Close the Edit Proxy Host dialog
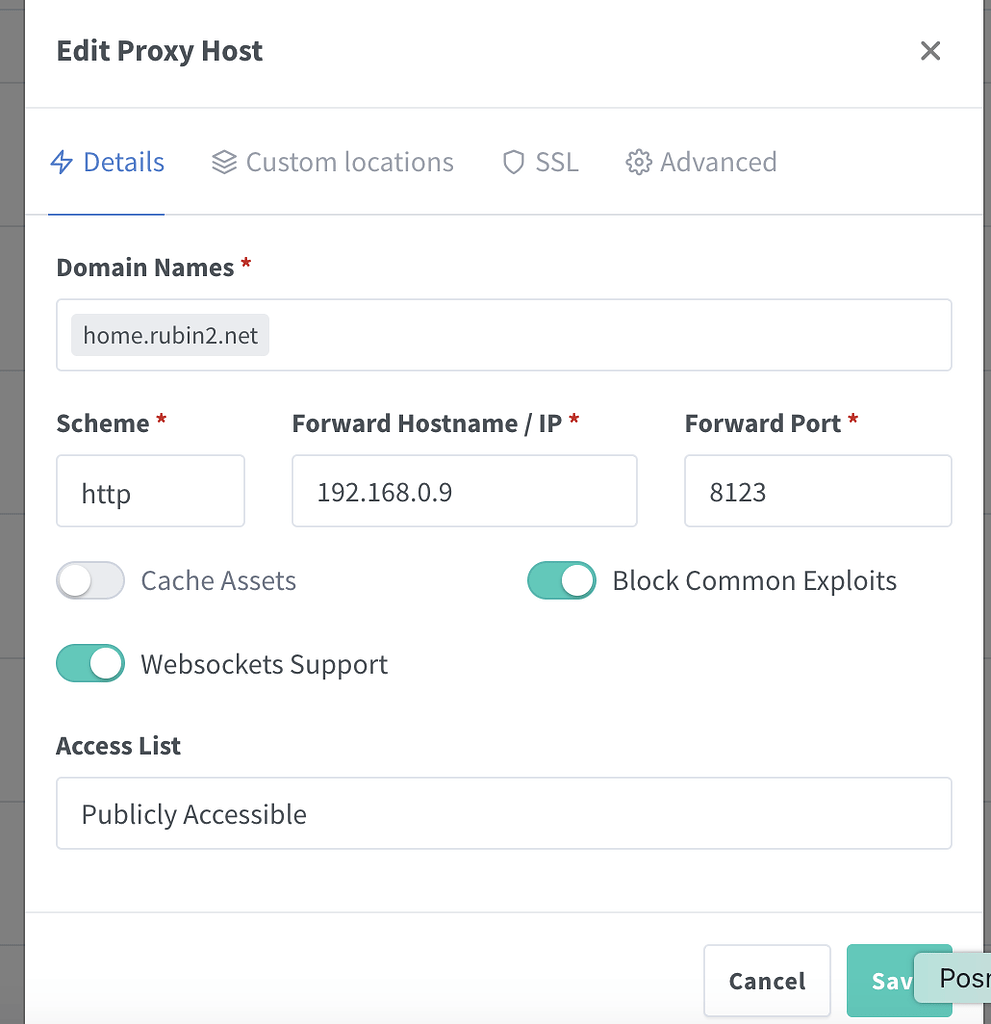 (930, 50)
